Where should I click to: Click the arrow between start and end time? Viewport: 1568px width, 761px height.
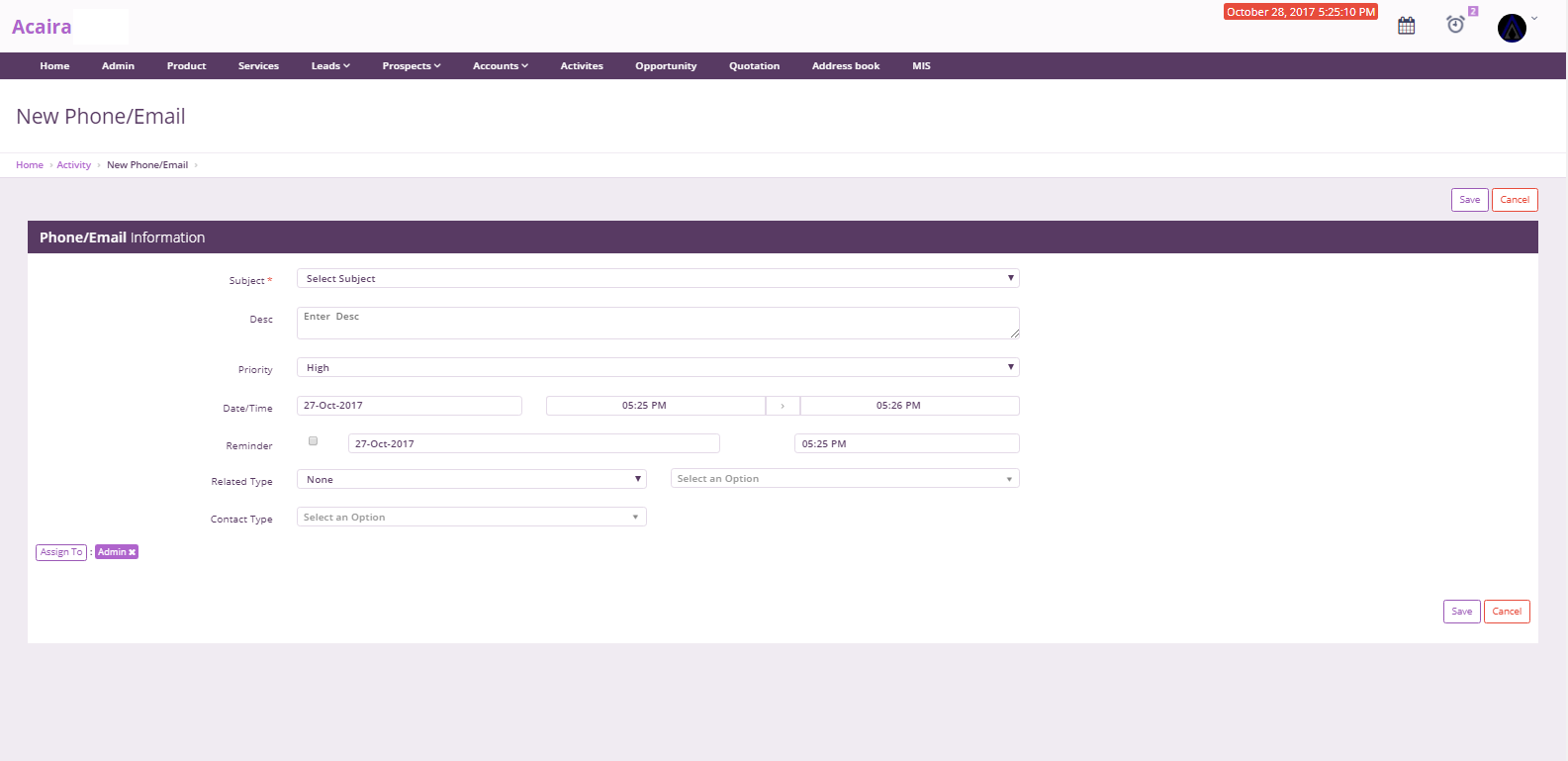(x=783, y=406)
